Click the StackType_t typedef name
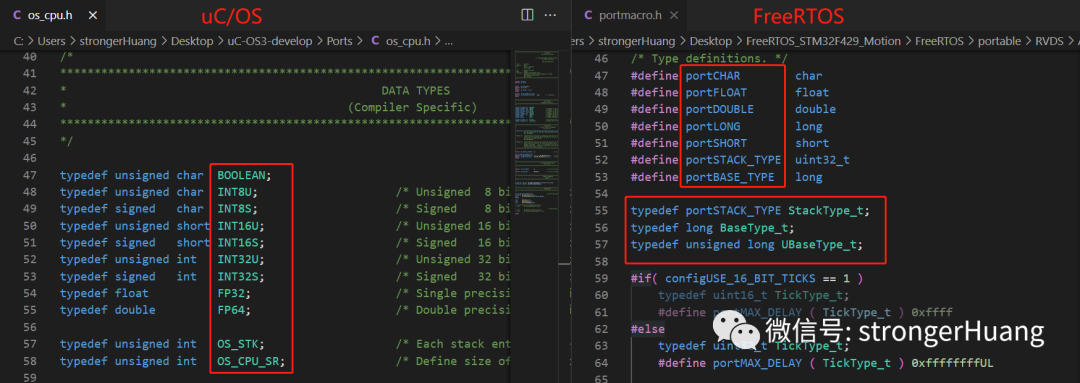Image resolution: width=1080 pixels, height=383 pixels. (825, 211)
